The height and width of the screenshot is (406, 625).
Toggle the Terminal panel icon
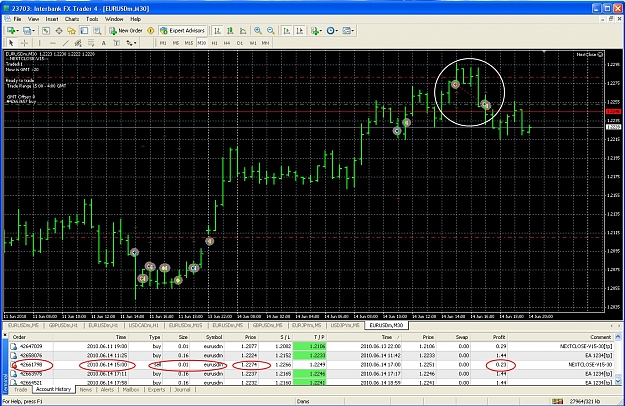pyautogui.click(x=84, y=31)
